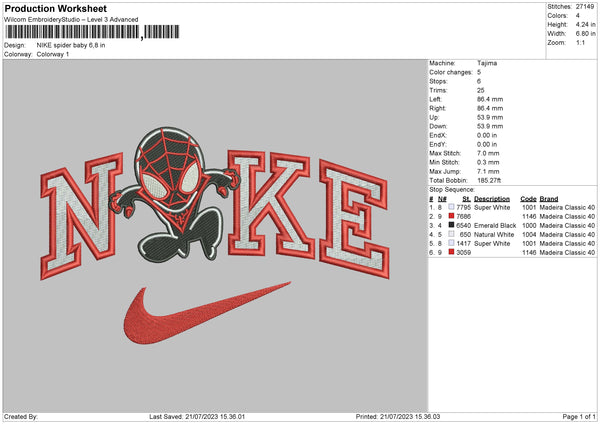Select the red swatch for stop 3059
This screenshot has height=424, width=600.
tap(451, 252)
